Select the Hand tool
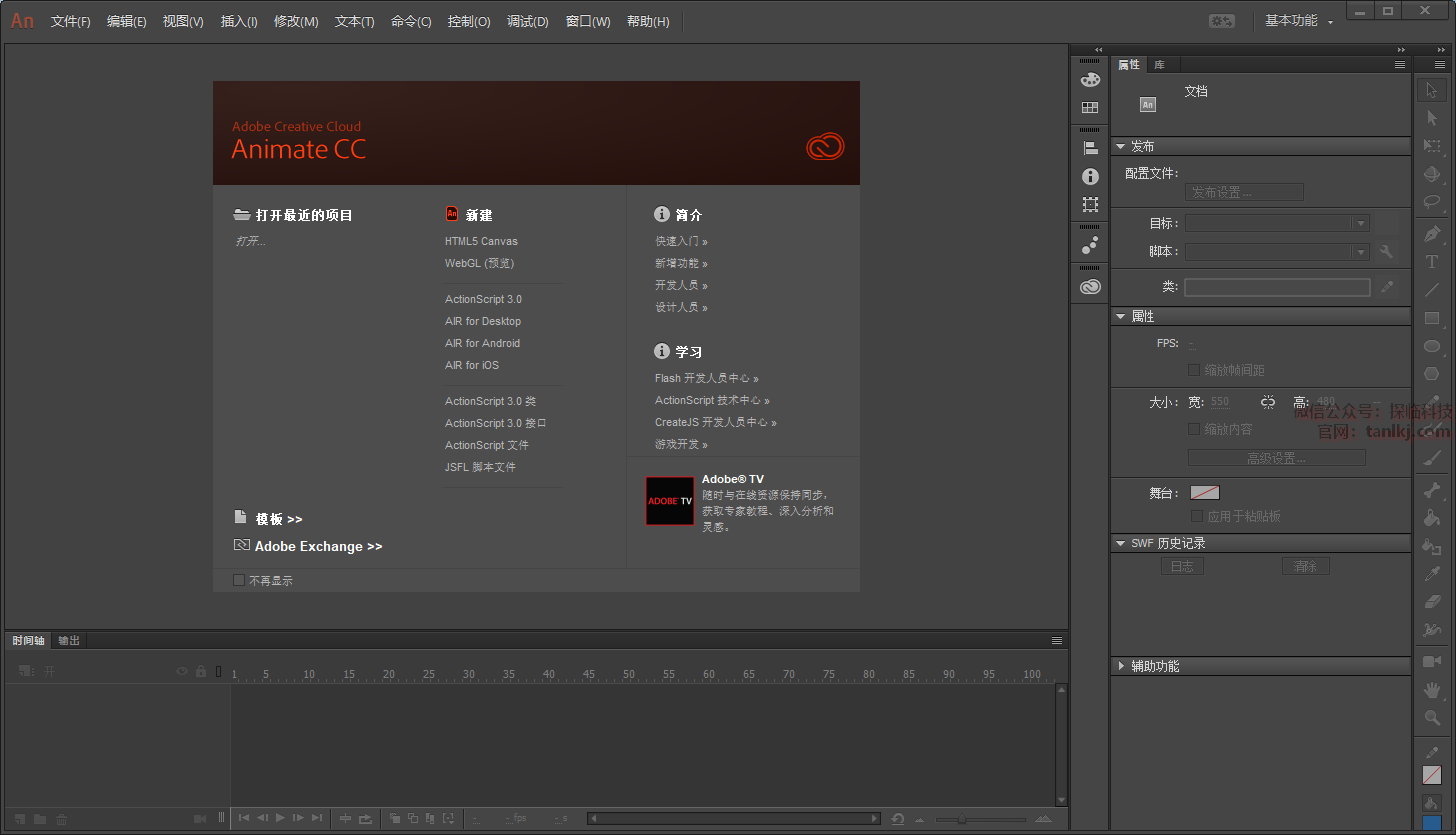1456x835 pixels. coord(1432,690)
